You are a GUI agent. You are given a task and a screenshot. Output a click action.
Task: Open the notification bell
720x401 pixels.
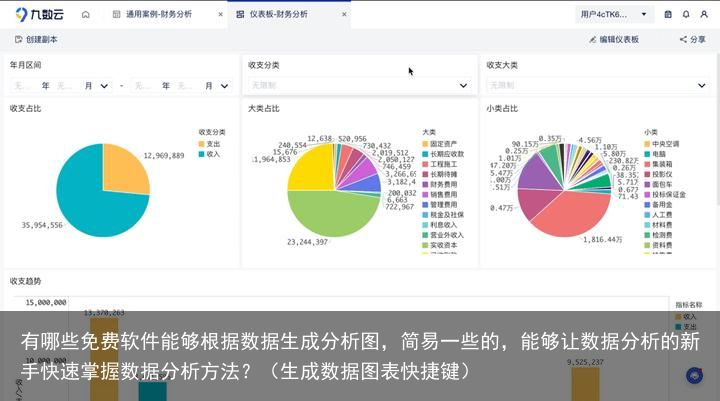[x=686, y=14]
